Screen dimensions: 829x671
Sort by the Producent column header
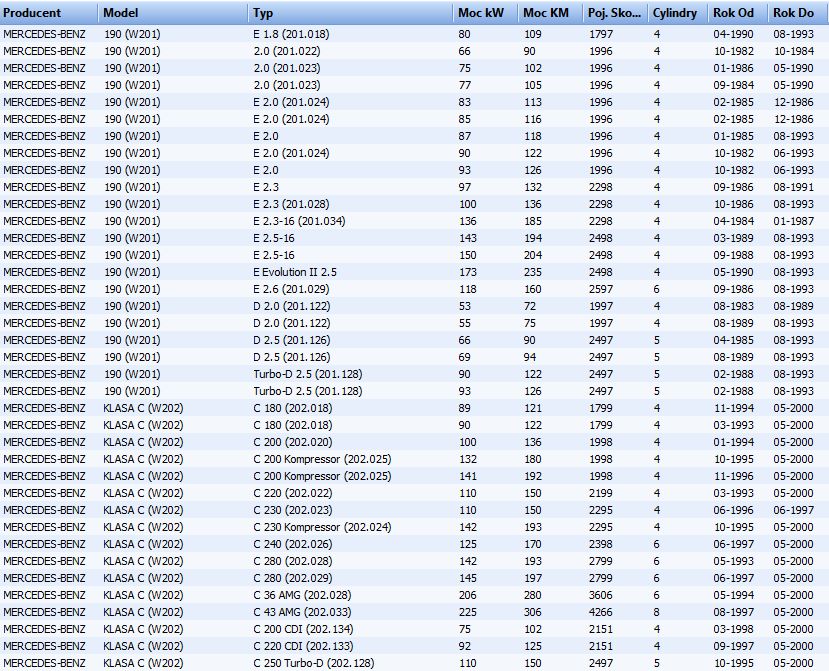[49, 13]
